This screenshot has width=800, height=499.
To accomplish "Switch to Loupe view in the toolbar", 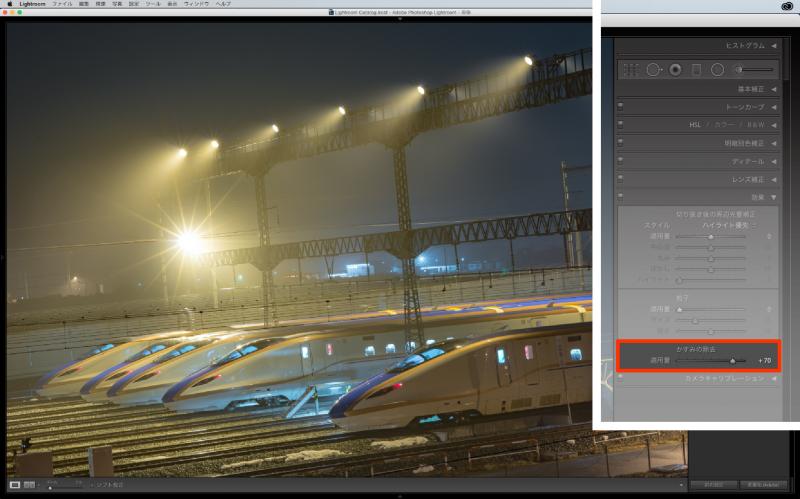I will pyautogui.click(x=15, y=485).
